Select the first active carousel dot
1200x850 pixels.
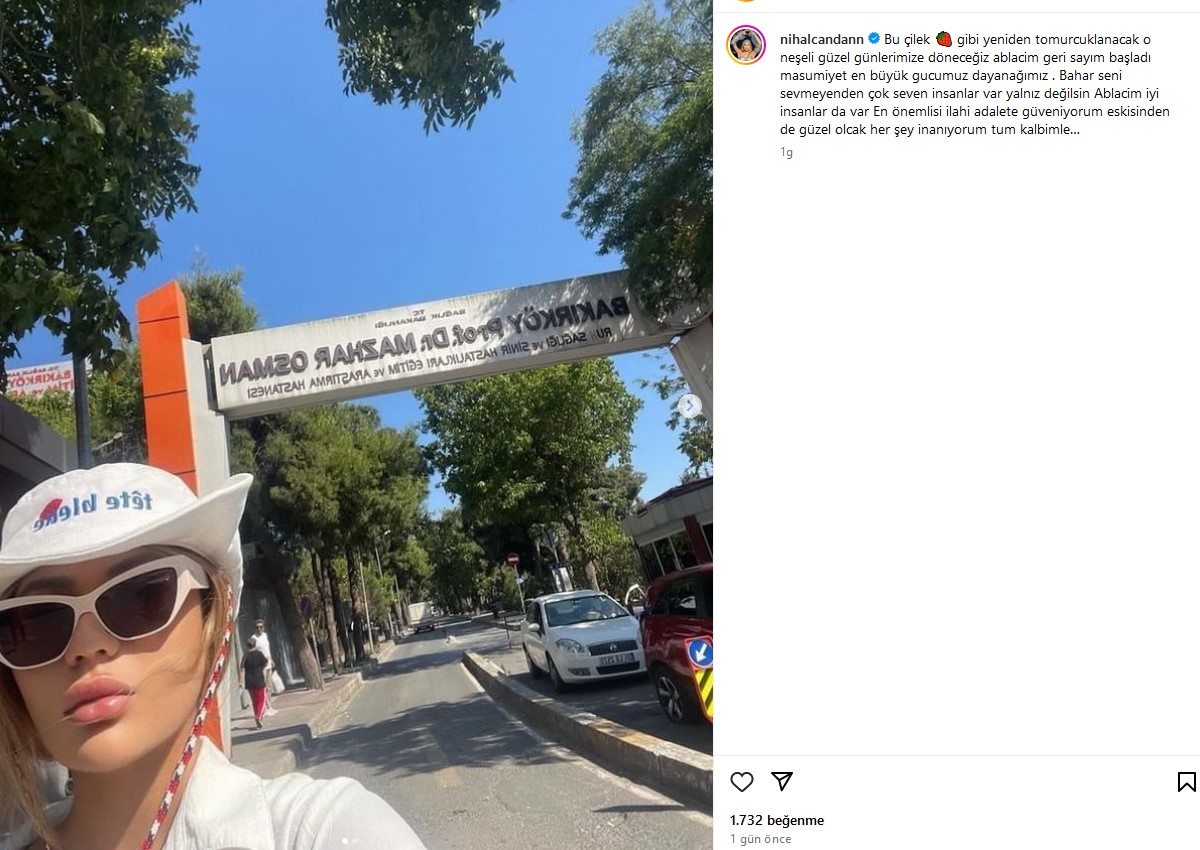coord(346,841)
